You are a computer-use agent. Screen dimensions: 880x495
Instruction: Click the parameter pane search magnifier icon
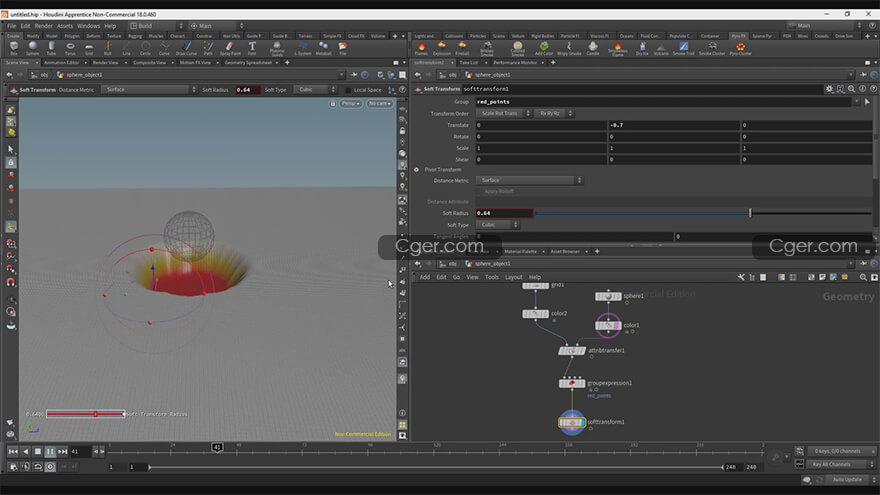851,89
